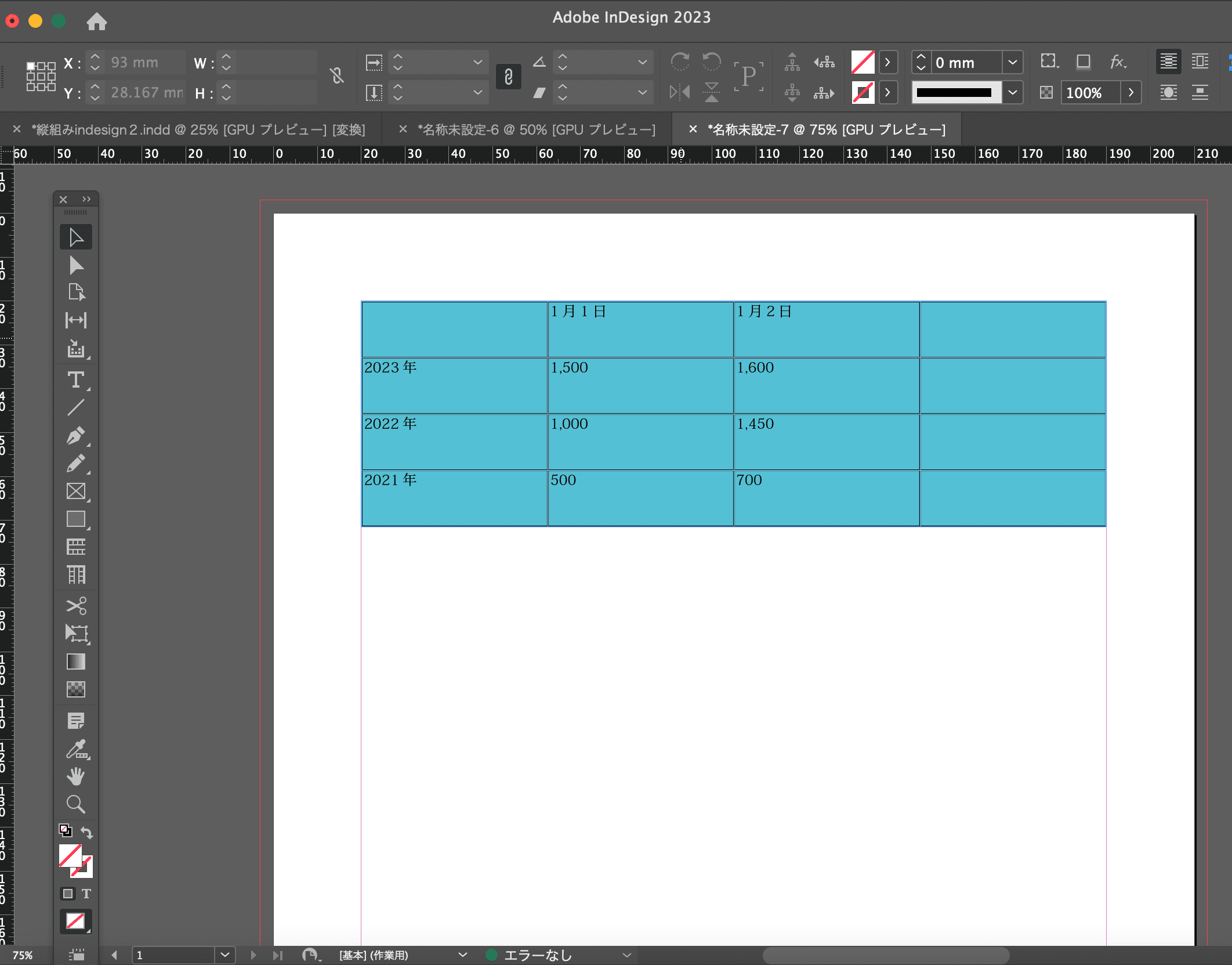Viewport: 1232px width, 965px height.
Task: Go to previous page arrow
Action: [x=114, y=955]
